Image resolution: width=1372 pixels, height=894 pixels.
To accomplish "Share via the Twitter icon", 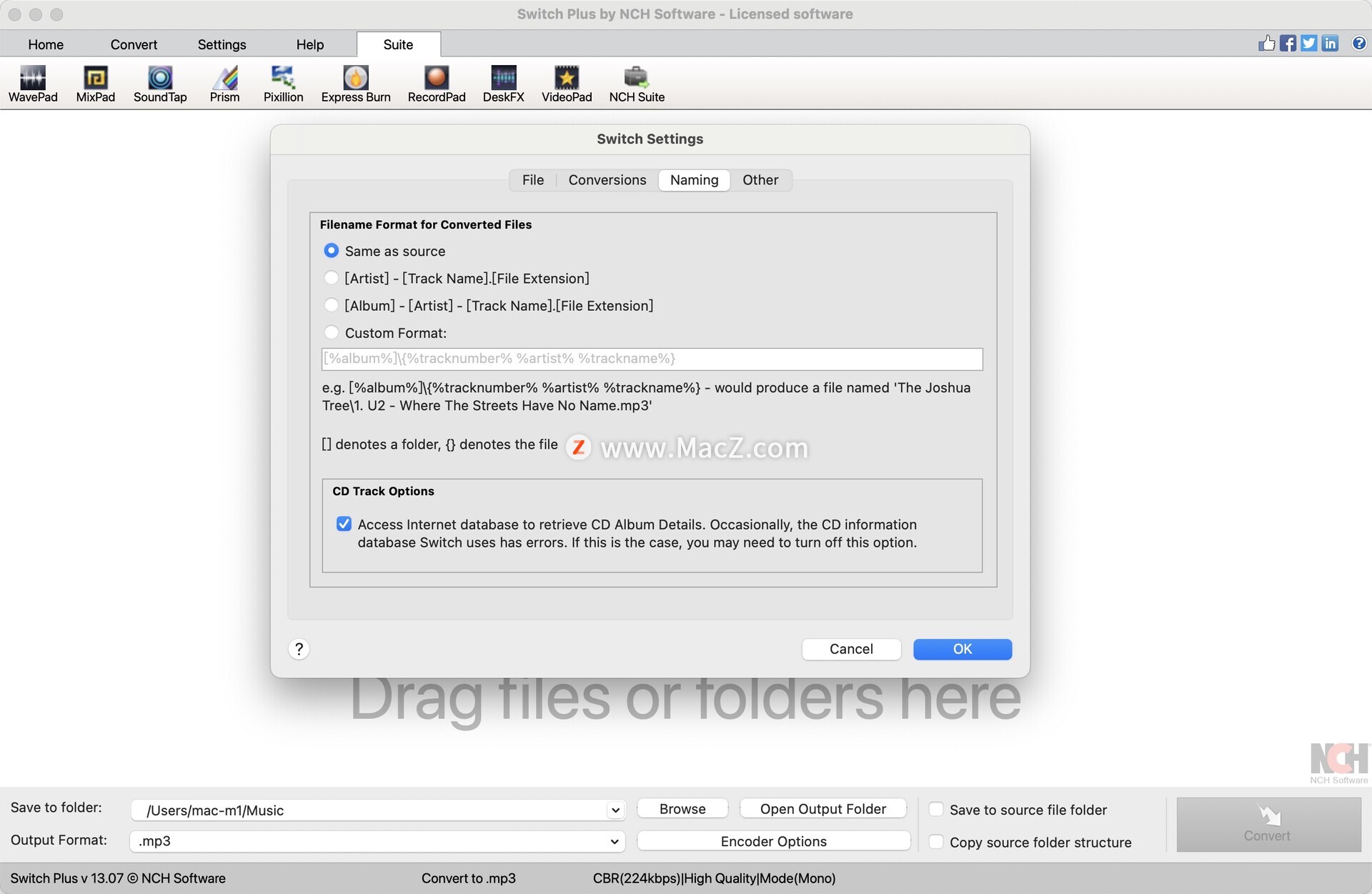I will tap(1308, 43).
